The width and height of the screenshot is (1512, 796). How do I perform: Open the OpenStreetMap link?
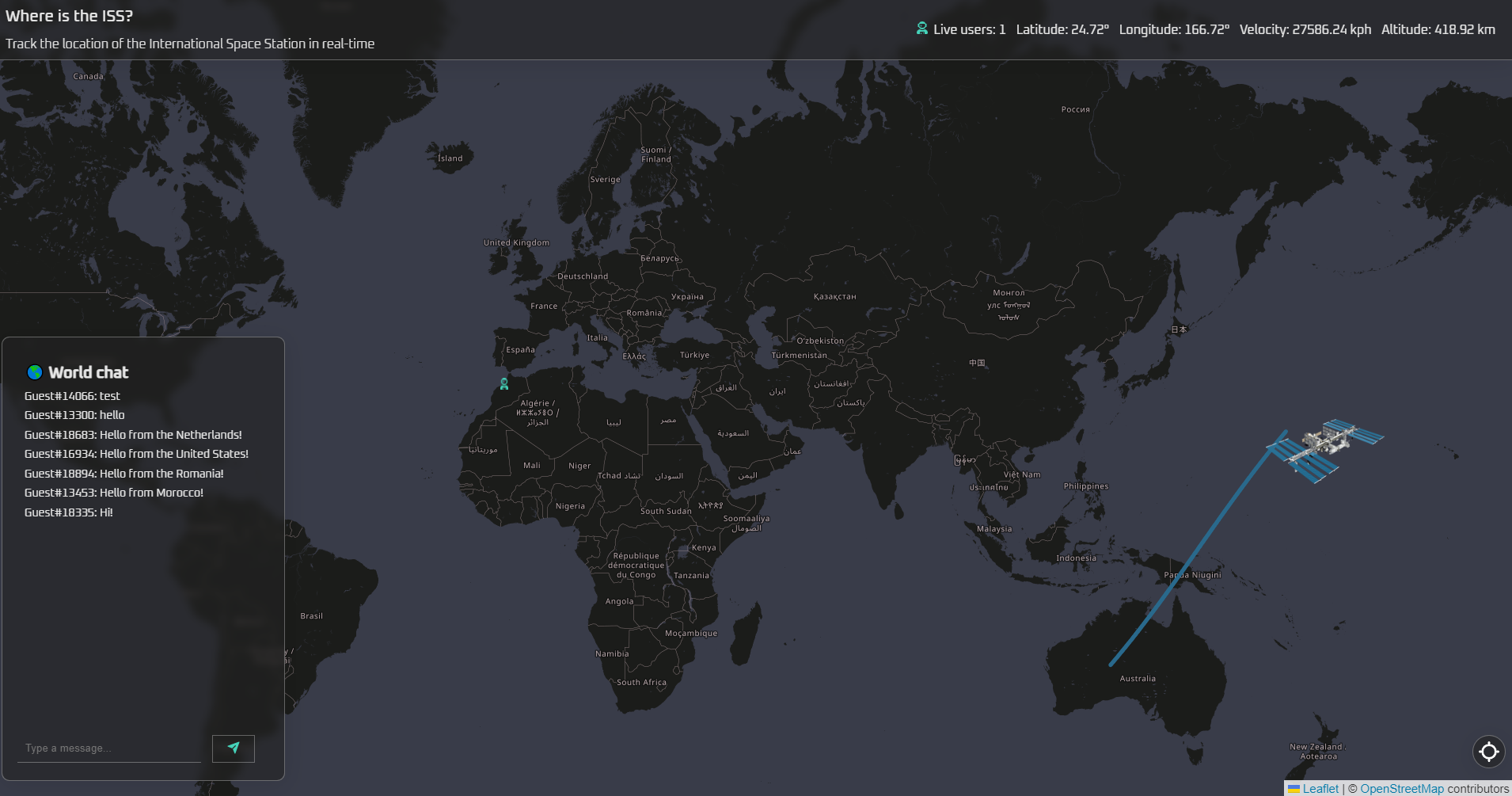click(1401, 789)
